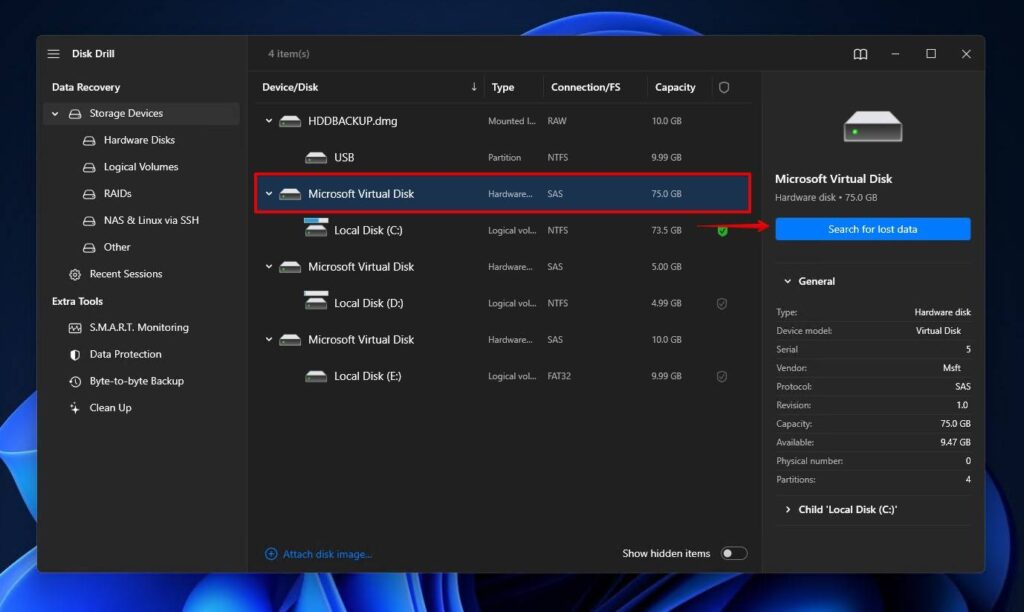Click protection shield for Local Disk (E:)

pos(722,377)
